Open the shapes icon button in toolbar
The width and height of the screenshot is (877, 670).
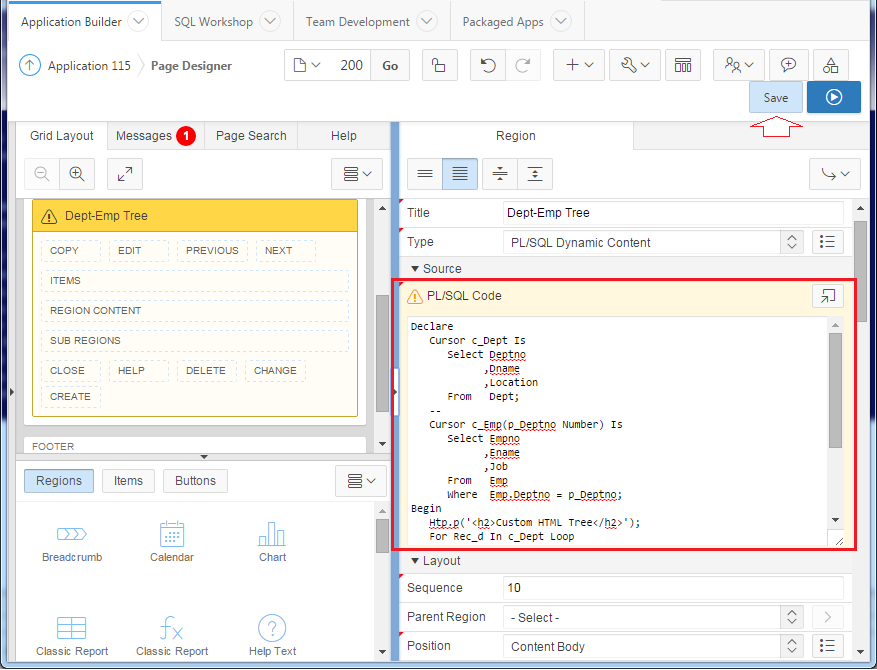click(831, 65)
